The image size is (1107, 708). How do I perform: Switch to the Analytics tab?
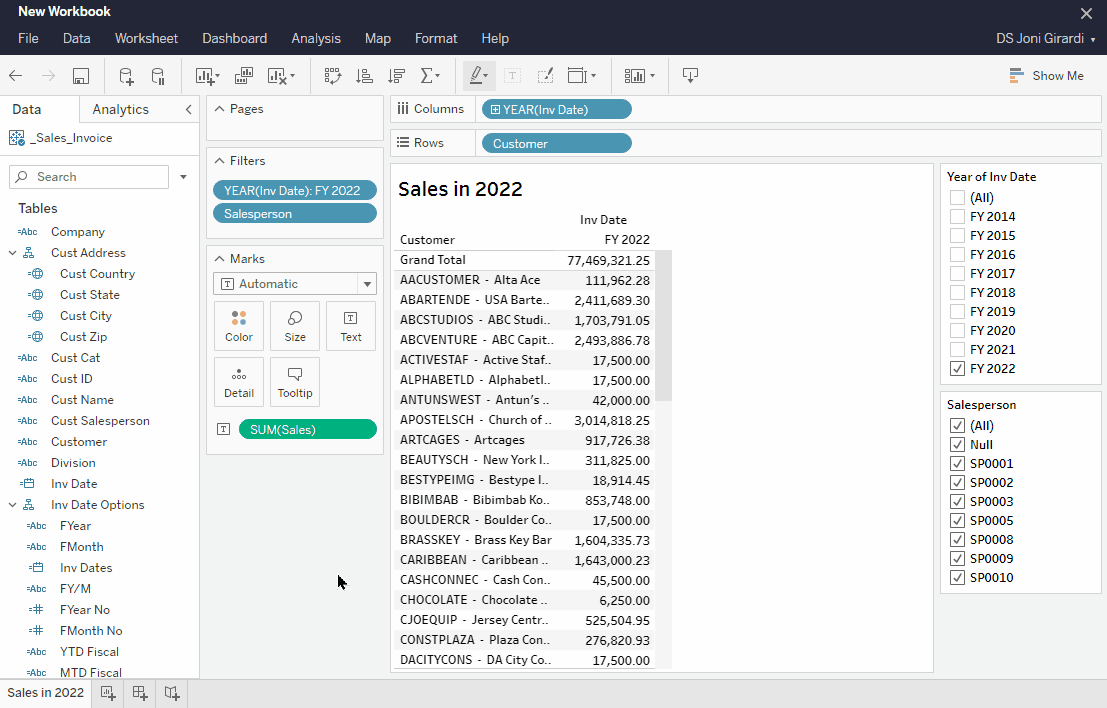[x=120, y=110]
